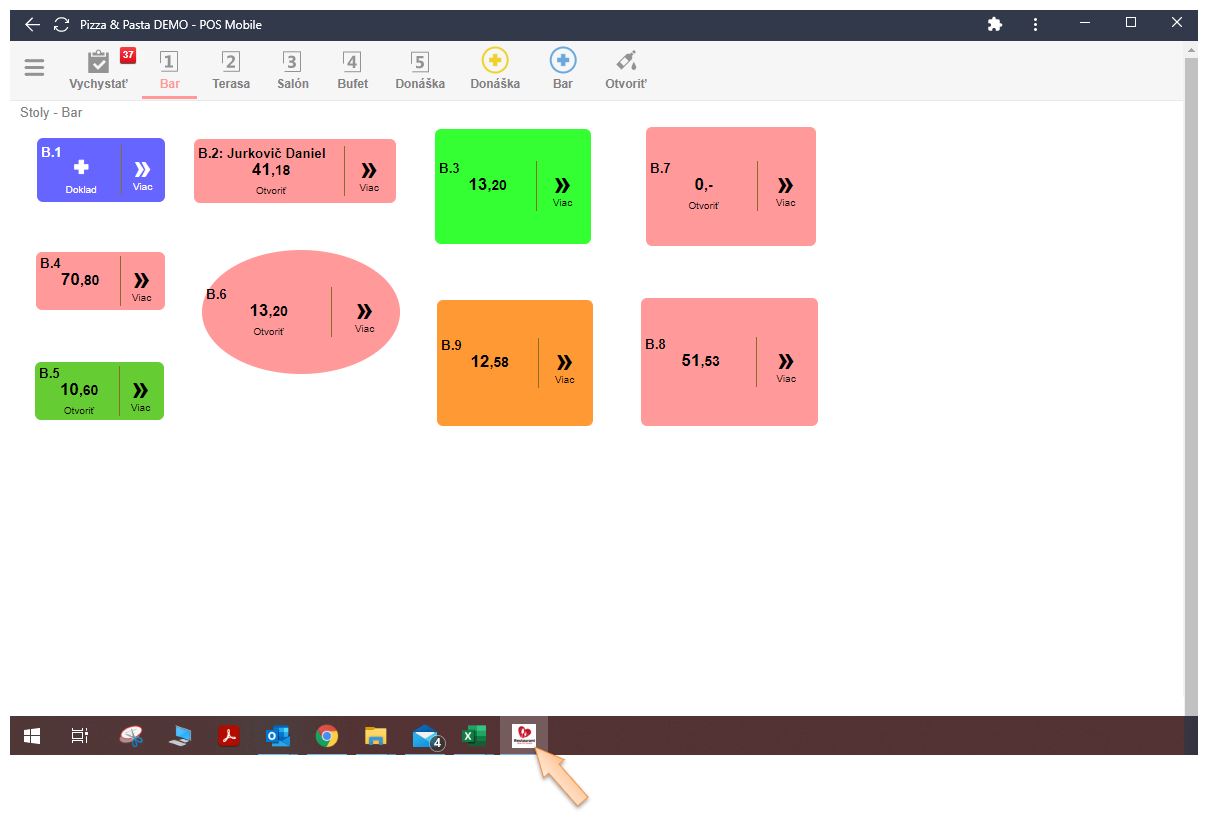Screen dimensions: 1207x817
Task: Expand Viac on table B.2
Action: 369,172
